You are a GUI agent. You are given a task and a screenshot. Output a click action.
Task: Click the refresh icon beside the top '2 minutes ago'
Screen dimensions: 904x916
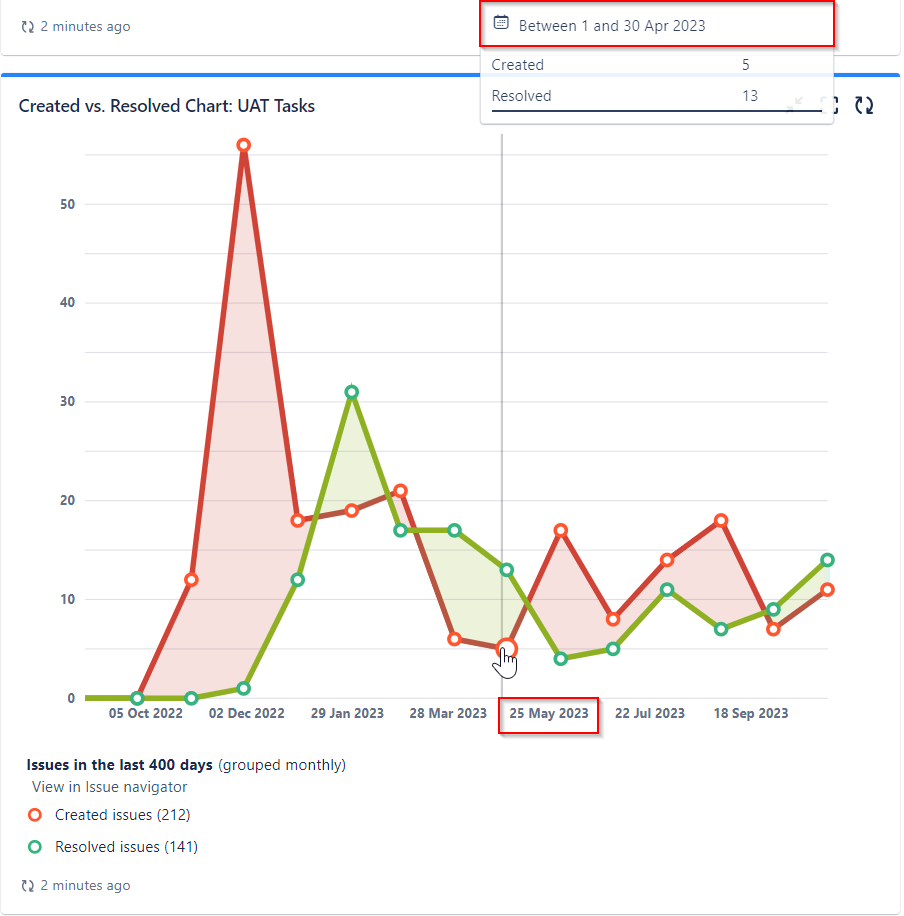(27, 27)
